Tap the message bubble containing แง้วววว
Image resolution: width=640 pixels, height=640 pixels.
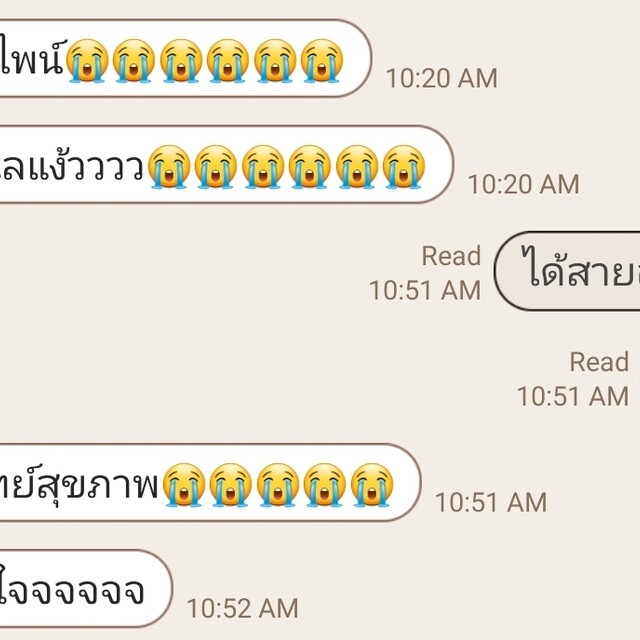click(227, 164)
